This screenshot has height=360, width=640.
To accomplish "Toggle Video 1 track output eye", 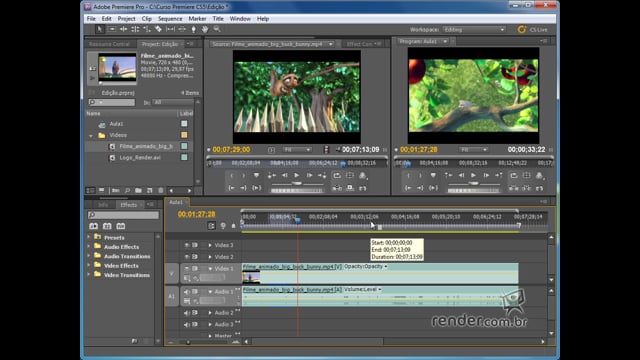I will click(x=187, y=269).
